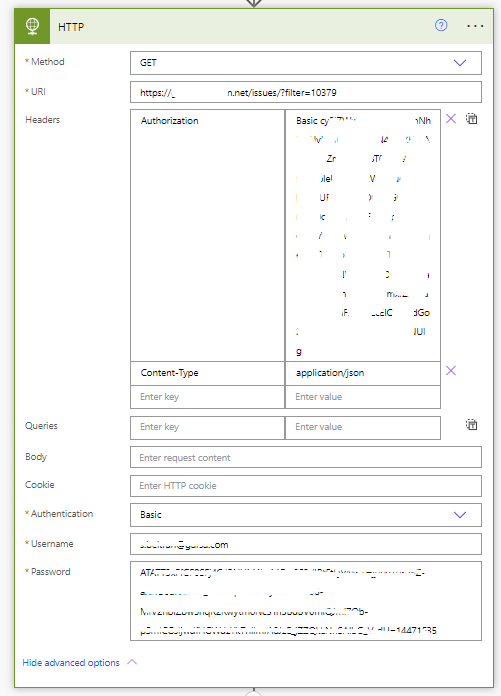Click Queries Enter key field
Image resolution: width=501 pixels, height=696 pixels.
point(207,427)
